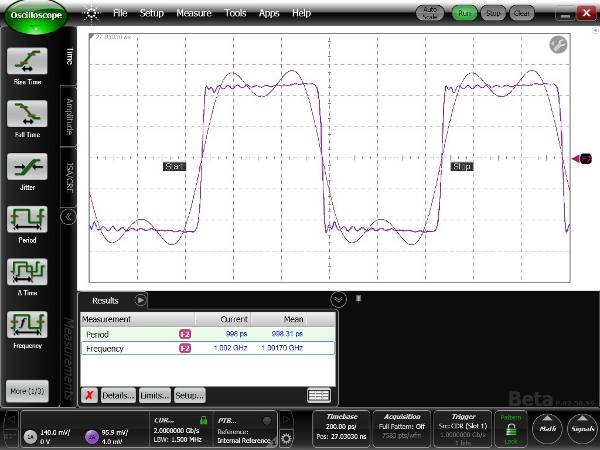The image size is (600, 450).
Task: Expand the Results tab arrow button
Action: (x=141, y=299)
